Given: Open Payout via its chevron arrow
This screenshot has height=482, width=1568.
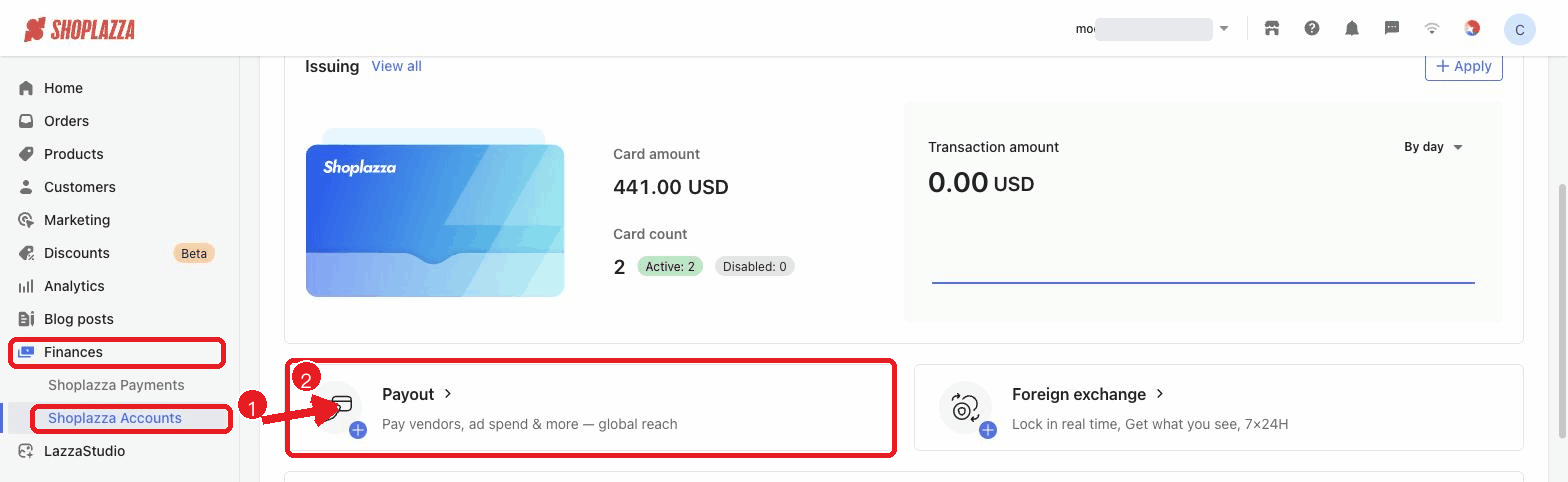Looking at the screenshot, I should pyautogui.click(x=448, y=394).
